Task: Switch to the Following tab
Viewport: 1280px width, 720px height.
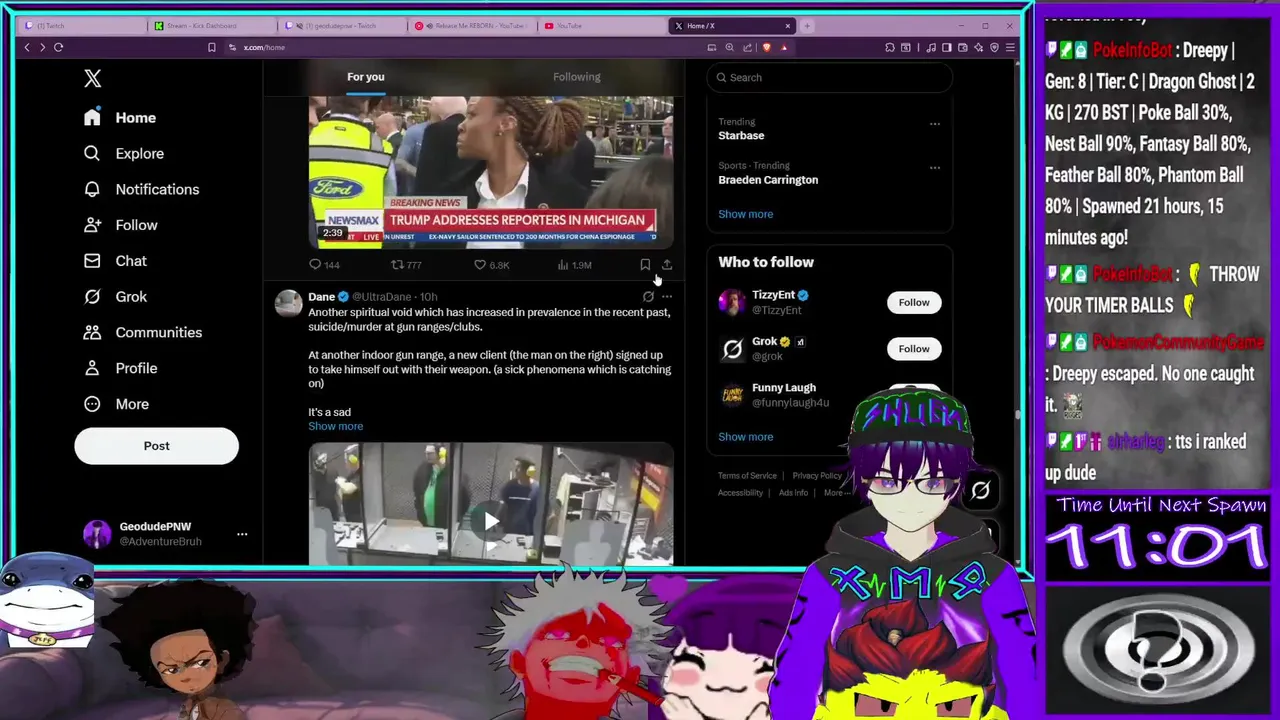Action: pos(577,77)
